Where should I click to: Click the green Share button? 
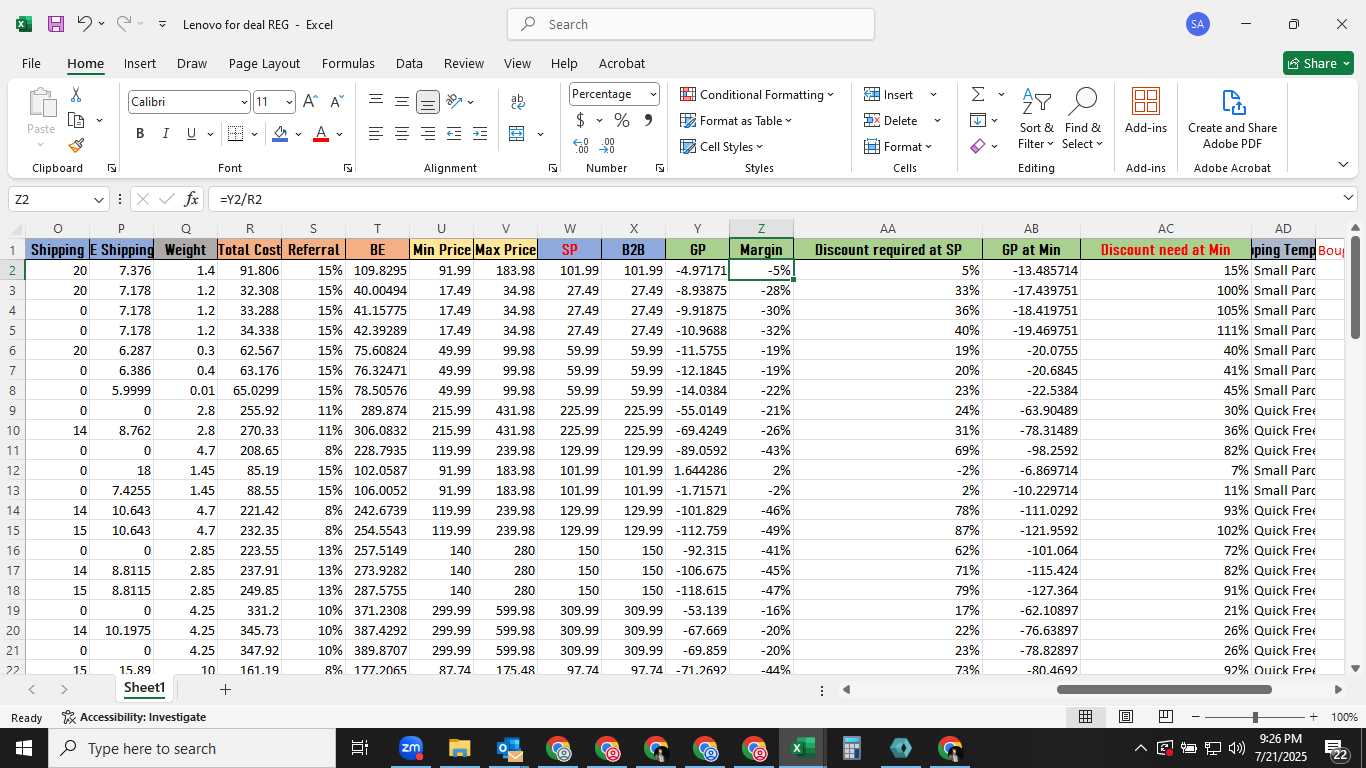point(1318,63)
